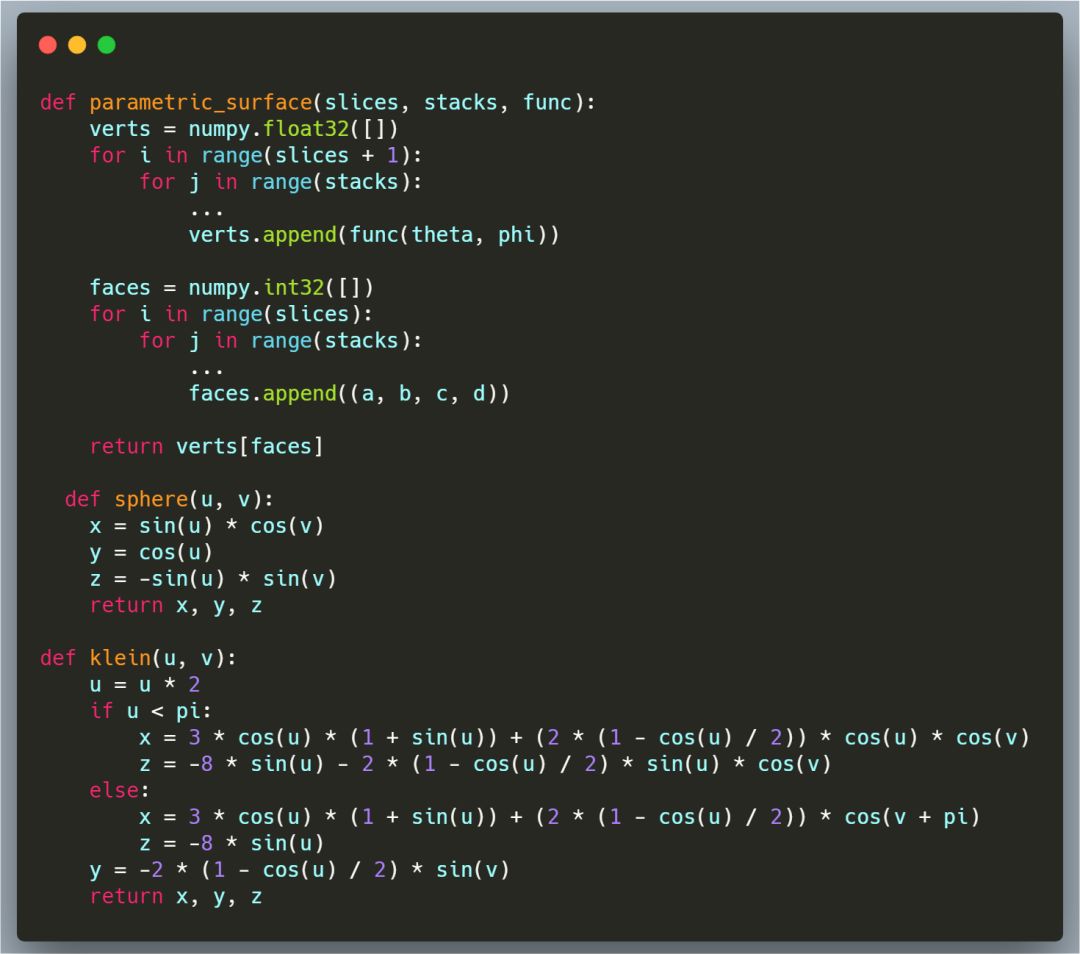Click second 'for j in range(stacks):' below faces
The image size is (1080, 954).
click(280, 341)
